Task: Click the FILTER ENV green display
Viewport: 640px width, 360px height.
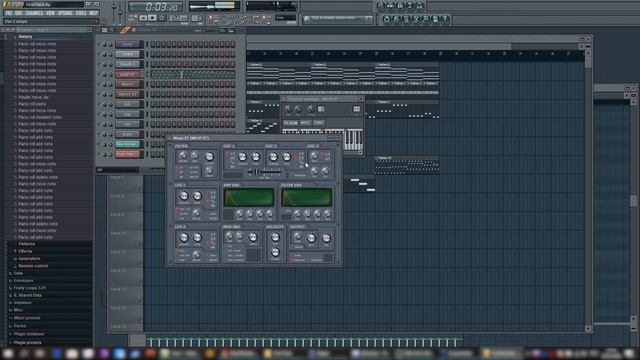Action: [x=307, y=198]
